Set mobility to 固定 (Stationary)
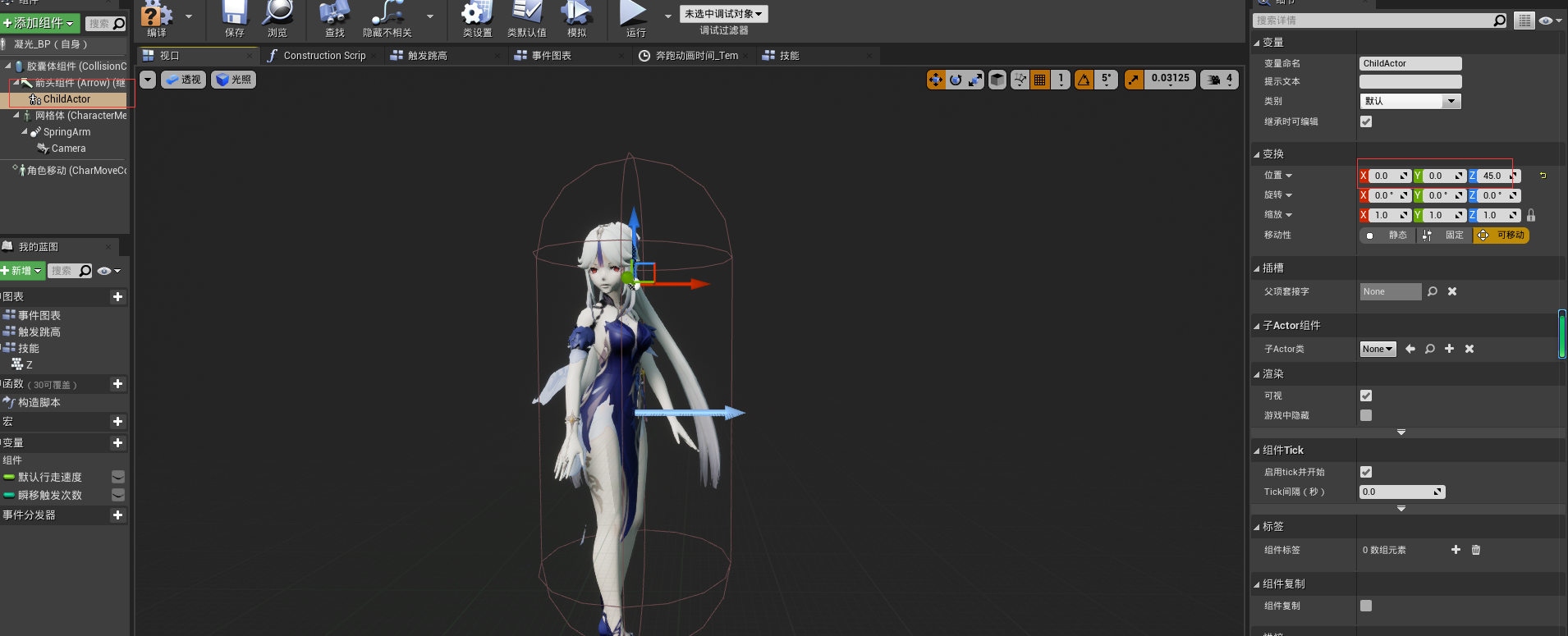Screen dimensions: 1568x636 pos(1445,235)
